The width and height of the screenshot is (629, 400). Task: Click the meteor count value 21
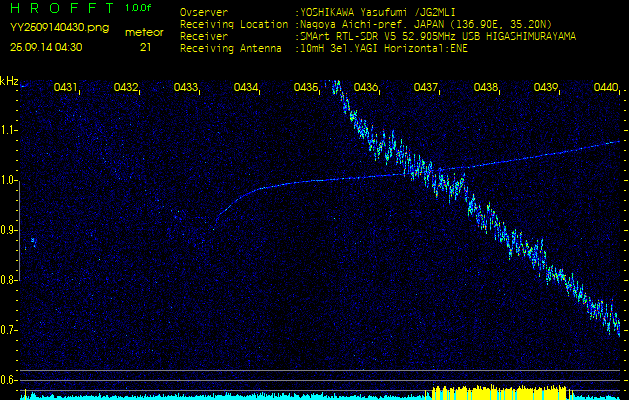[x=146, y=46]
